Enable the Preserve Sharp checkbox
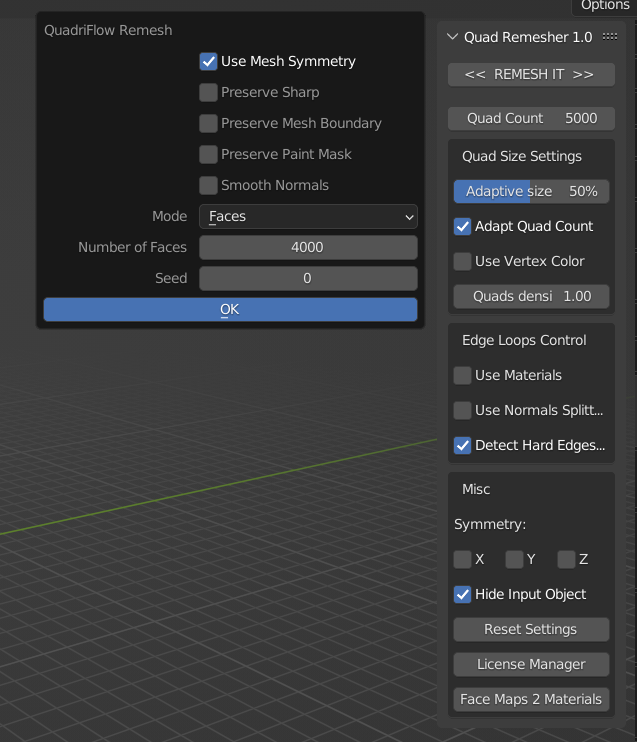Viewport: 637px width, 742px height. (x=209, y=92)
